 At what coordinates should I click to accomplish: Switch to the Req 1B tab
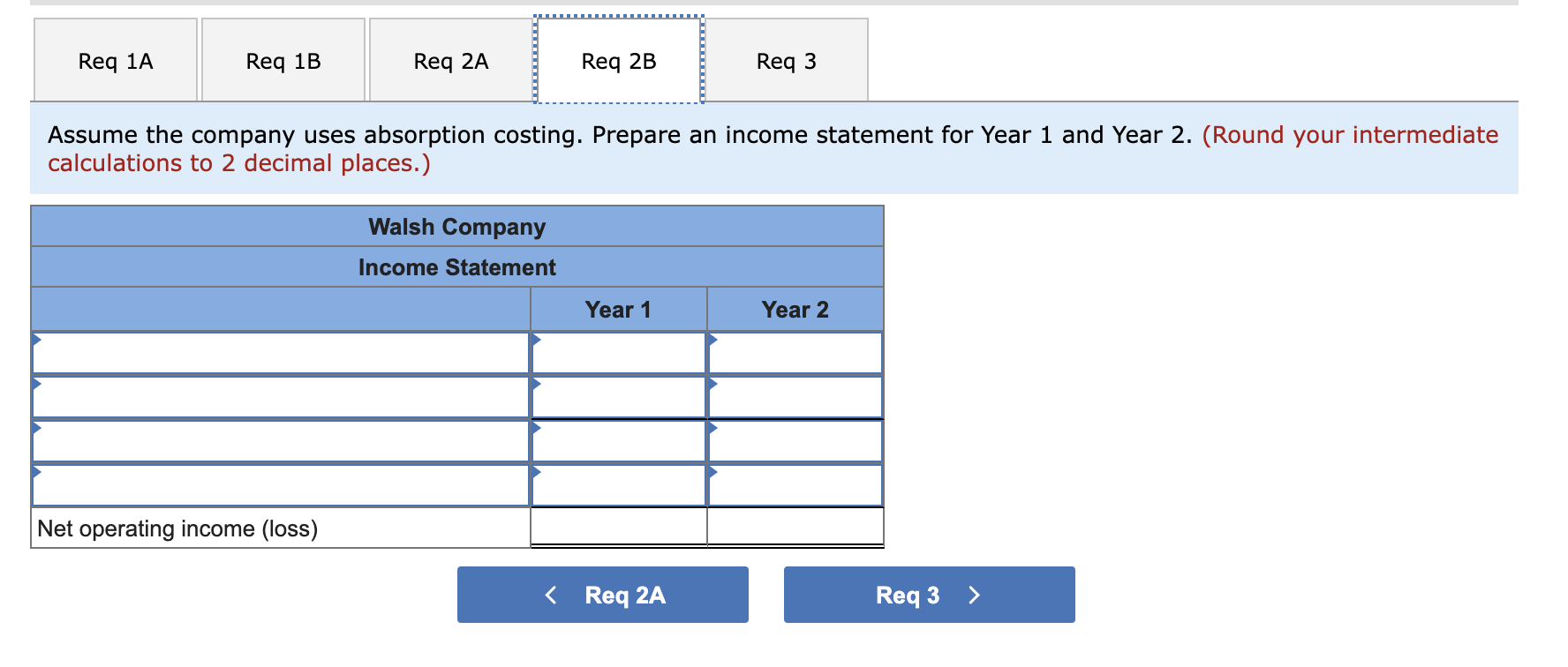pos(283,59)
